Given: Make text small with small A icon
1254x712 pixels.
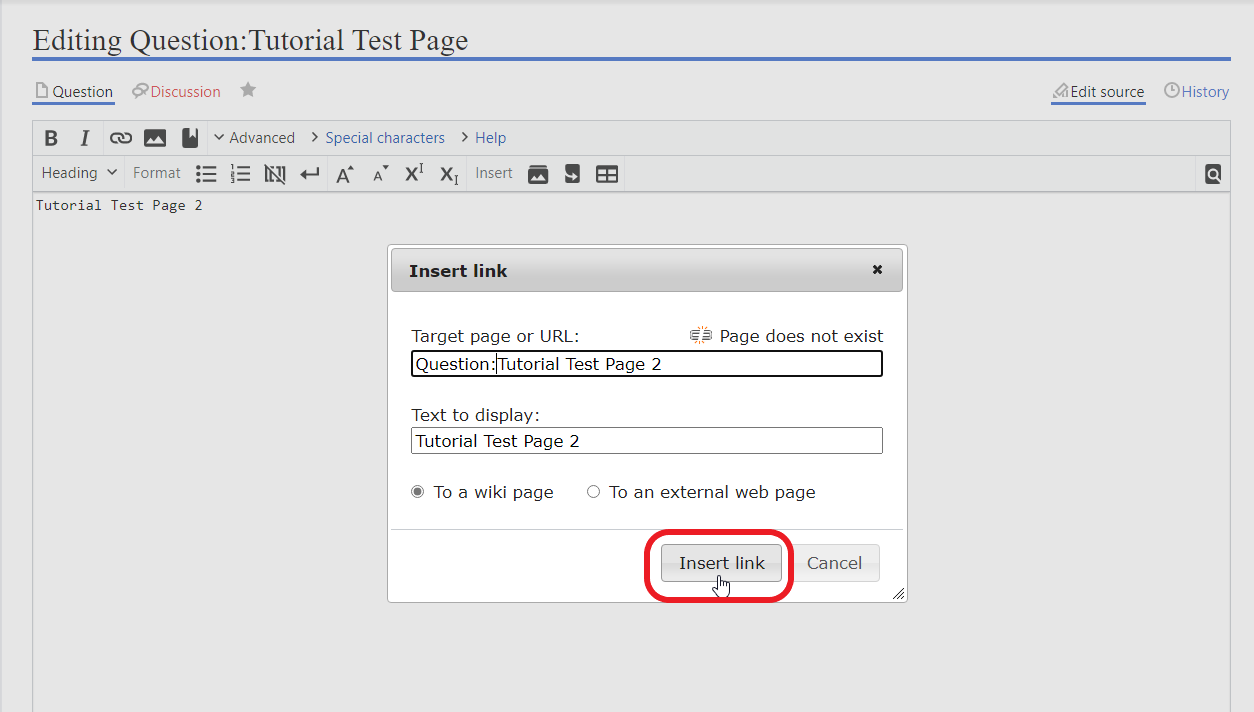Looking at the screenshot, I should (380, 174).
